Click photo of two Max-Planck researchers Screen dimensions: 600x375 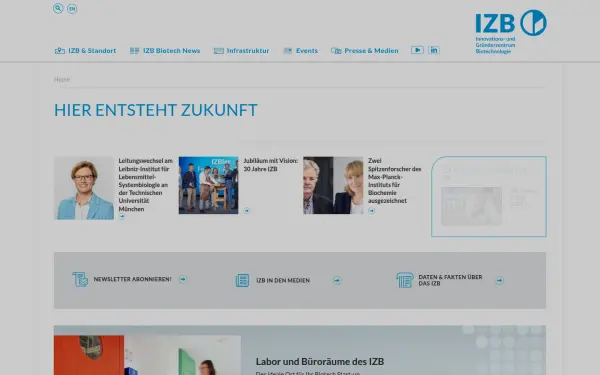(x=333, y=185)
